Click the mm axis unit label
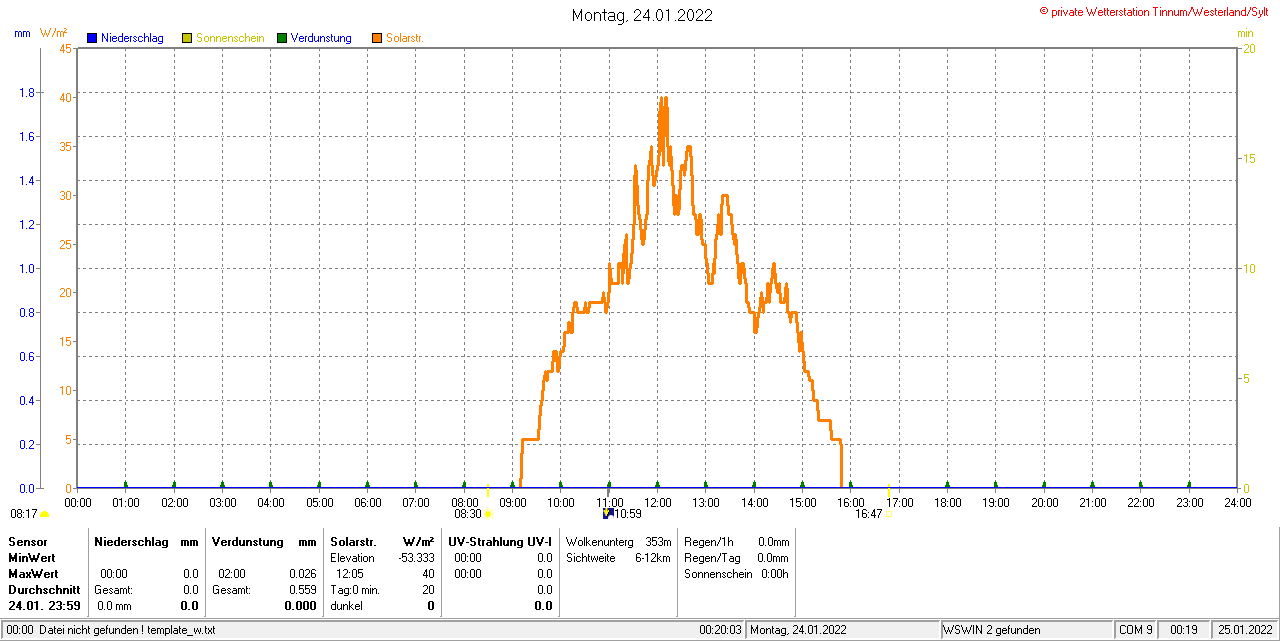 (x=22, y=33)
